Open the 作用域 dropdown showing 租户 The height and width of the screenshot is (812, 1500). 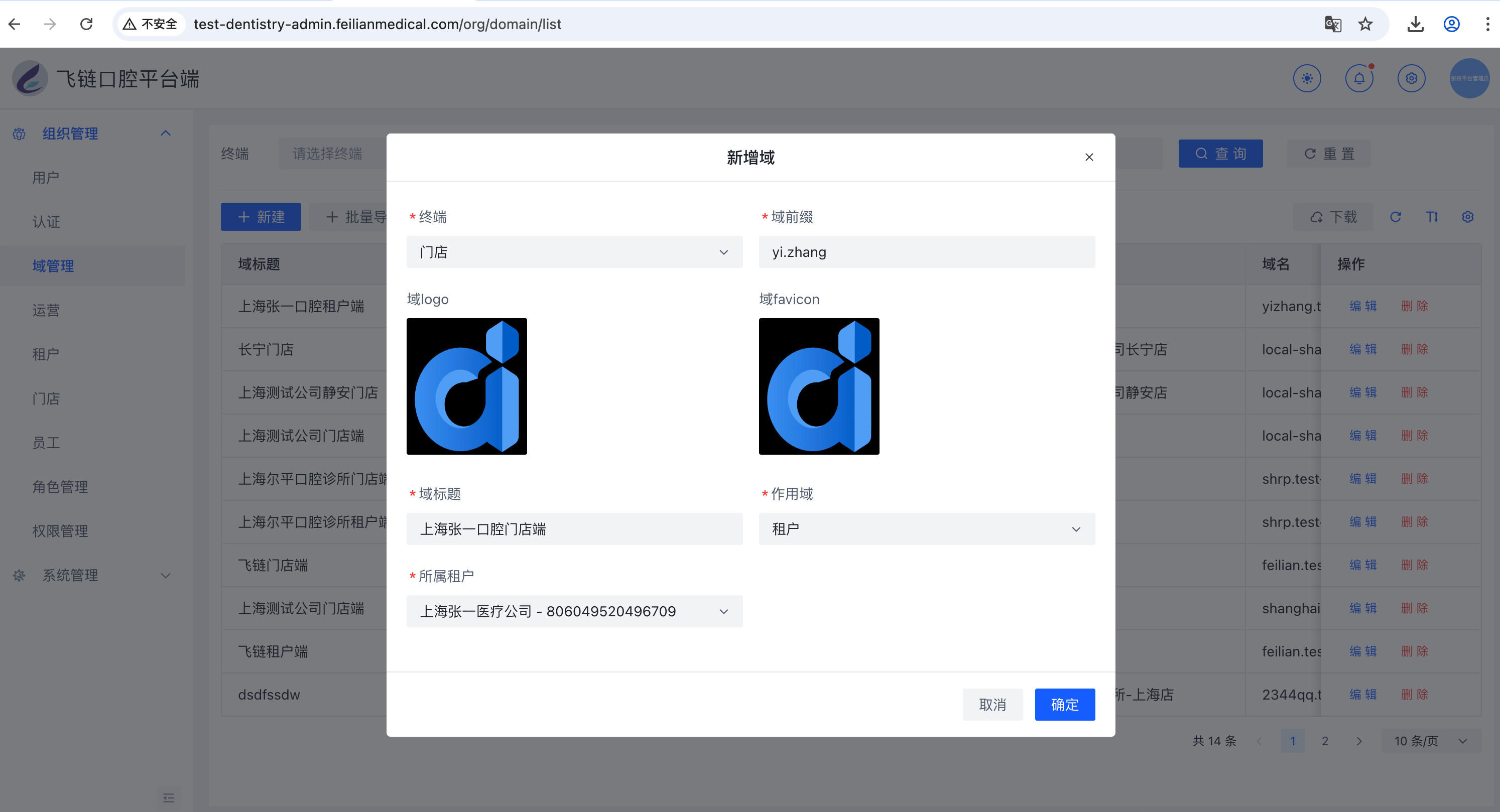pos(926,529)
